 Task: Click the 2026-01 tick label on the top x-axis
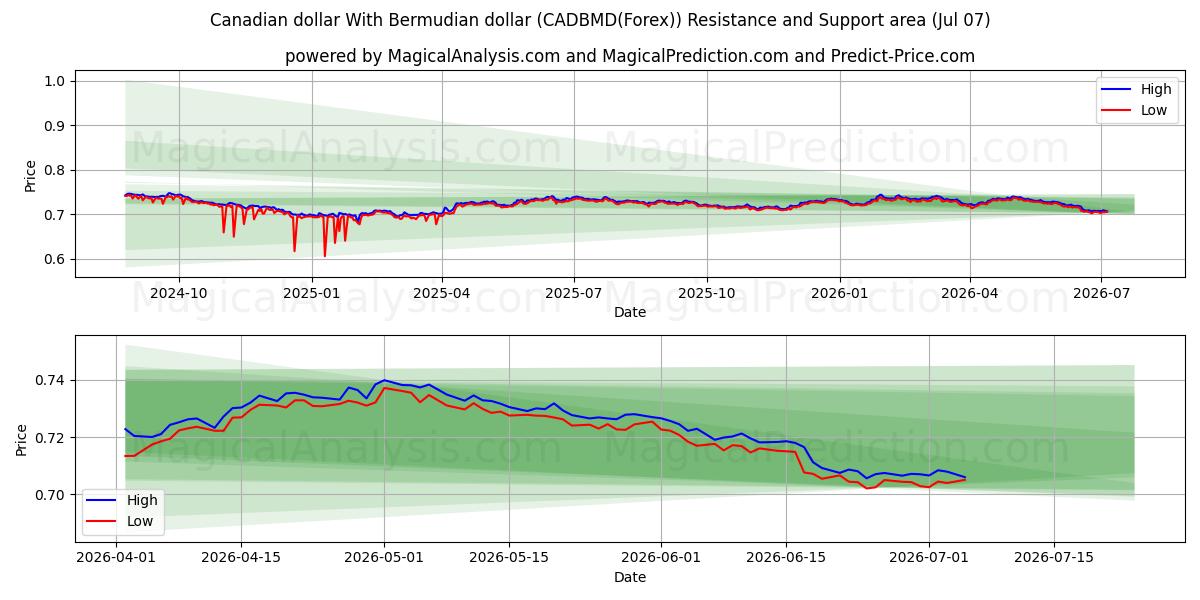click(840, 294)
